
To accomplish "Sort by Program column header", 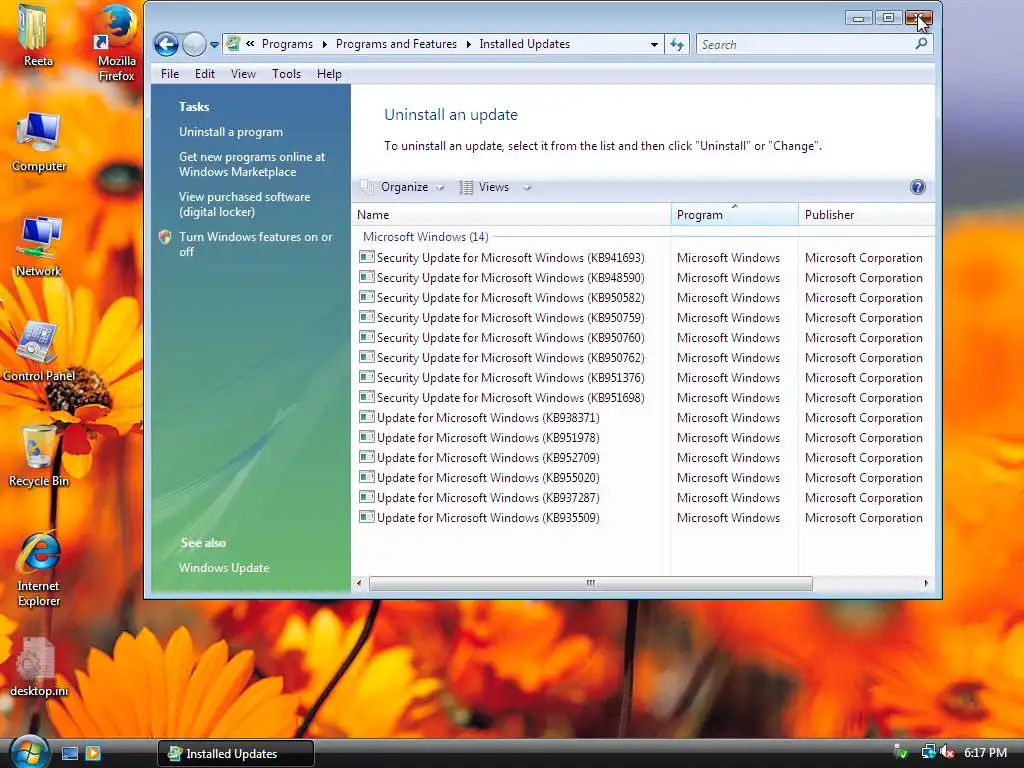I will click(x=734, y=215).
